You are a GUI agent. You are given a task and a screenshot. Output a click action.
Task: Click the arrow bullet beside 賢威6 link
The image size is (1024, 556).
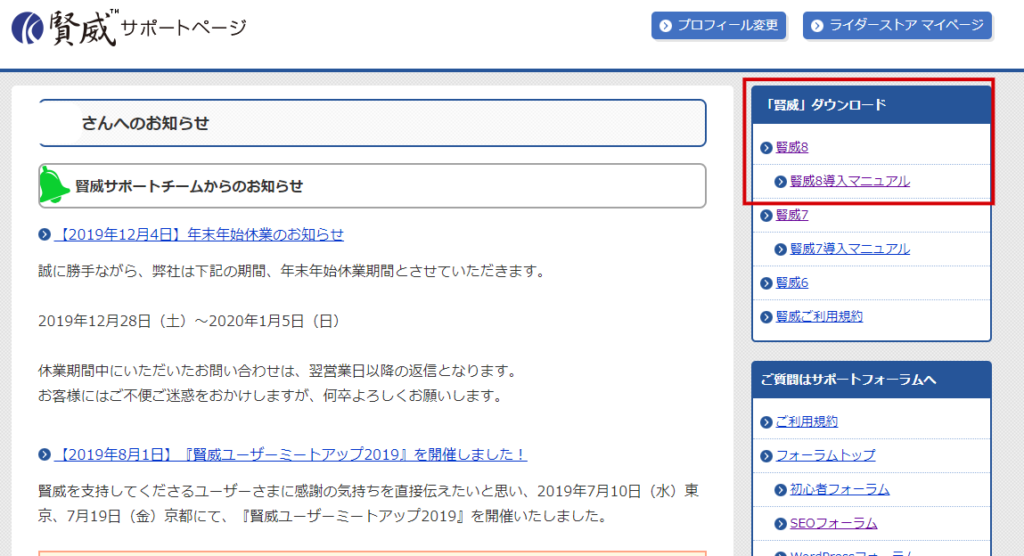point(767,283)
